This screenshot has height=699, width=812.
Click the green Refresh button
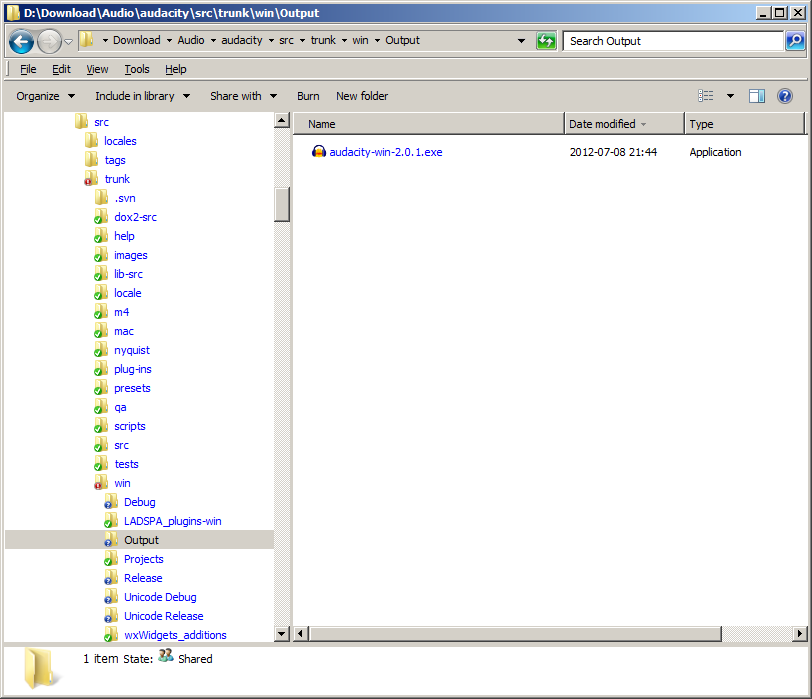coord(546,41)
